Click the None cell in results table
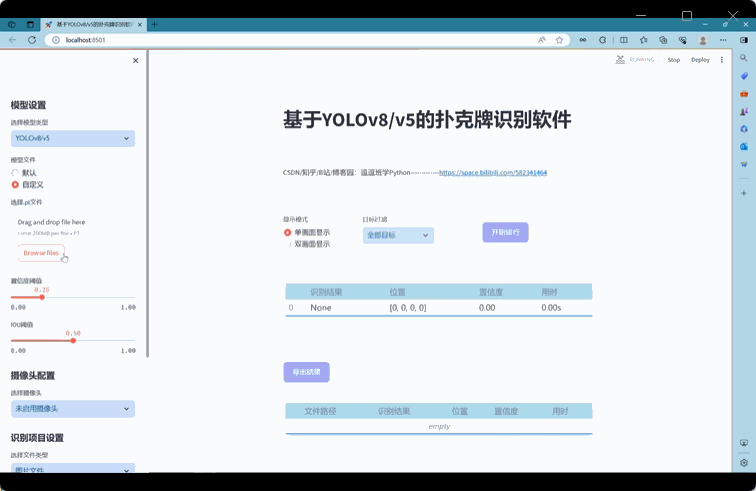Screen dimensions: 756x491 pyautogui.click(x=321, y=308)
